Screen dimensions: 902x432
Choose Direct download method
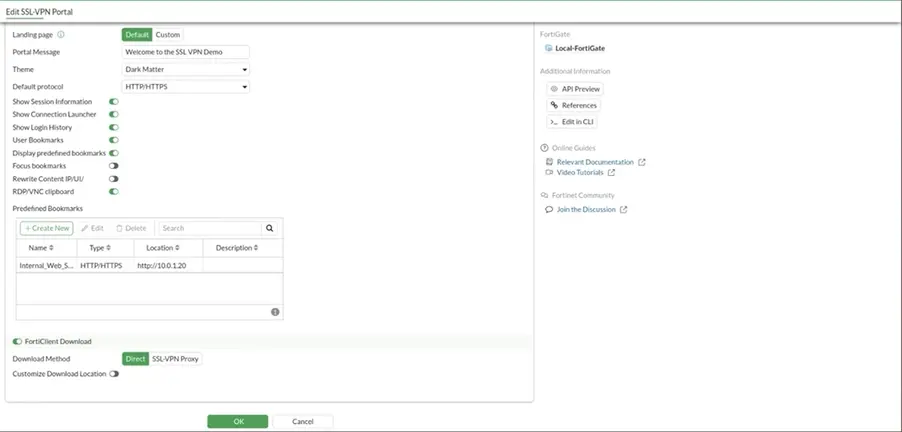click(x=136, y=359)
